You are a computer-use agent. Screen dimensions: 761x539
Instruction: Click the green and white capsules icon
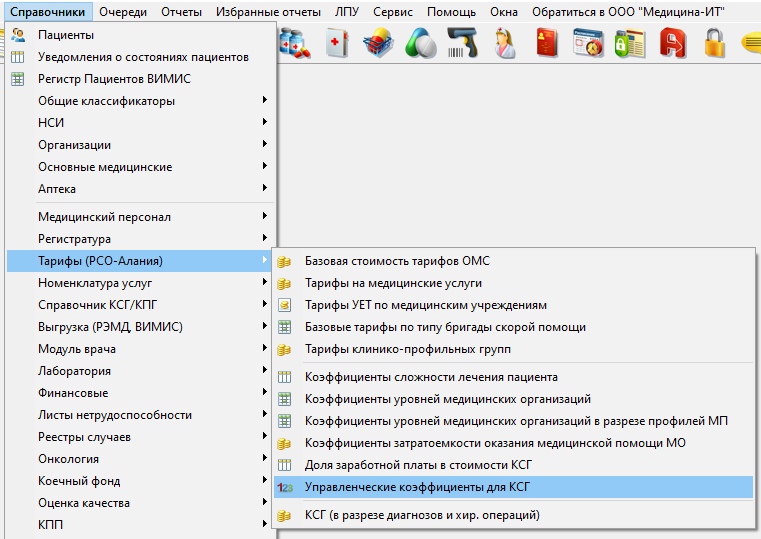click(x=420, y=43)
